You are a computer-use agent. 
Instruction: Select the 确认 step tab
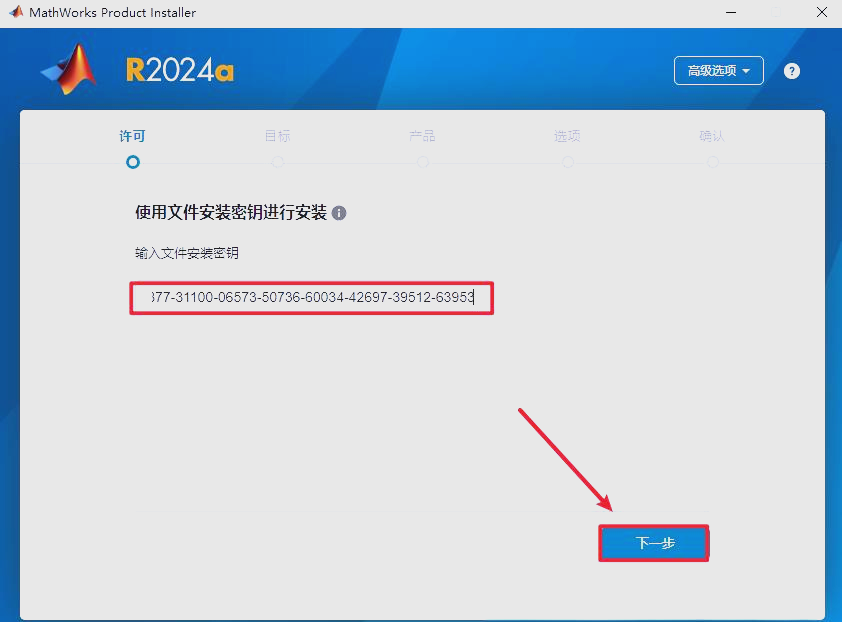[x=712, y=136]
